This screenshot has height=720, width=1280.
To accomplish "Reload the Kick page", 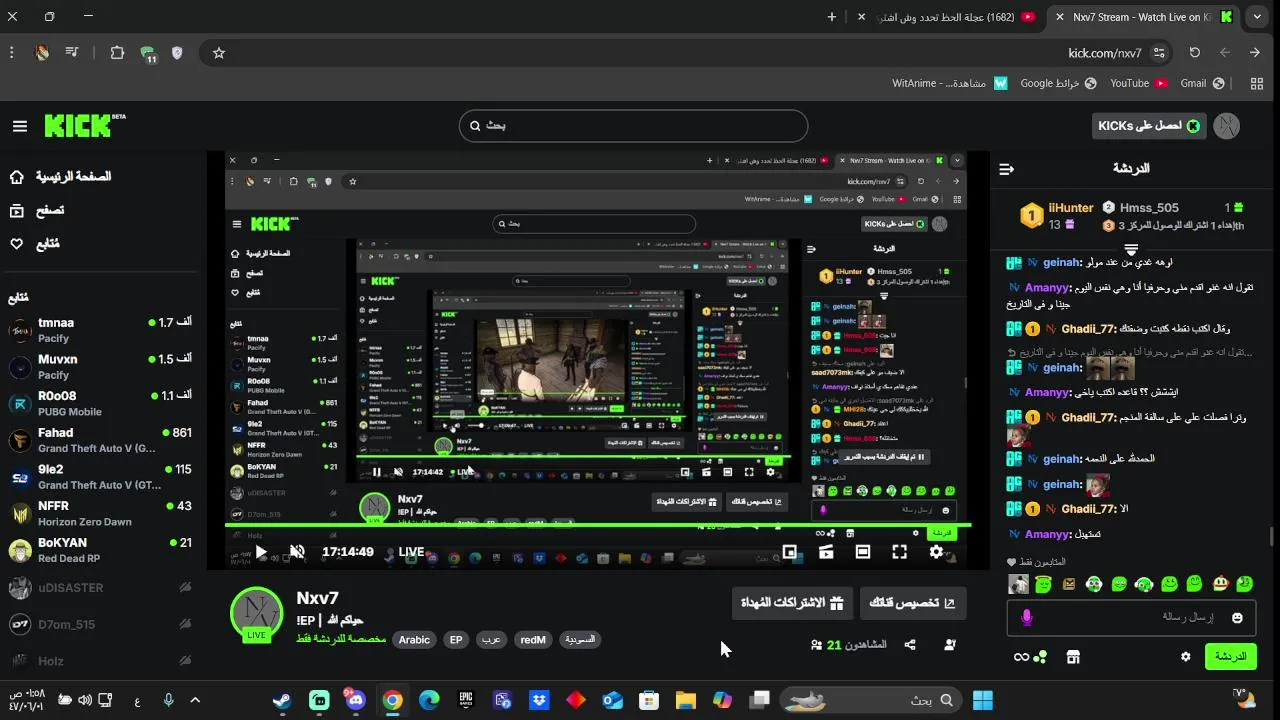I will tap(1194, 53).
